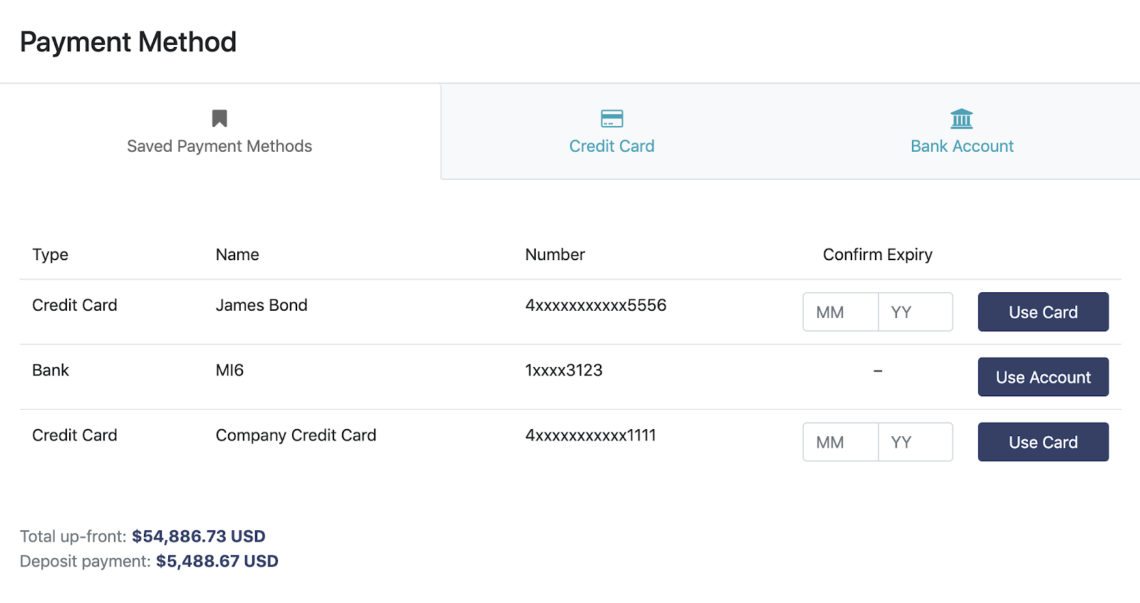Use the James Bond credit card
Viewport: 1140px width, 603px height.
pos(1043,311)
